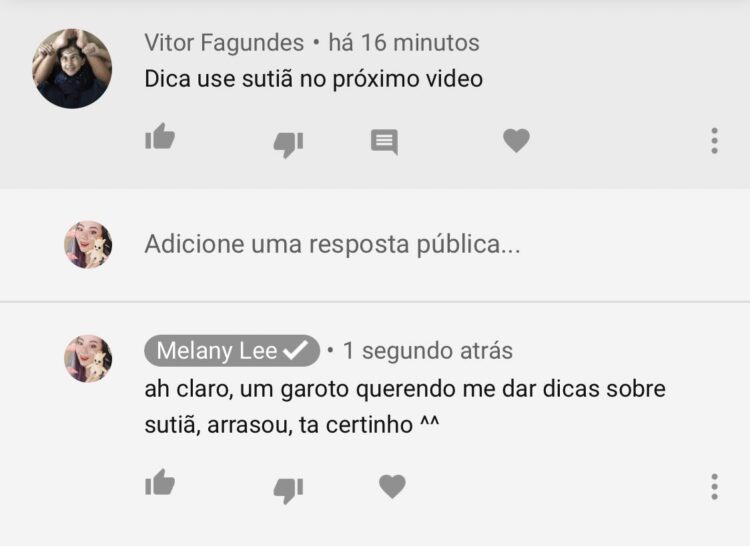
Task: Click "Adicione uma resposta pública..." reply field
Action: 332,245
